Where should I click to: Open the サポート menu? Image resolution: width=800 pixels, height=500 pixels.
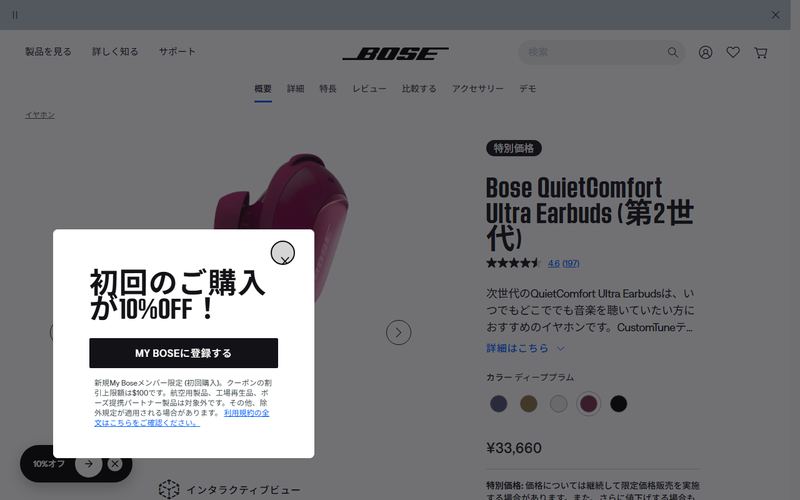pos(177,52)
